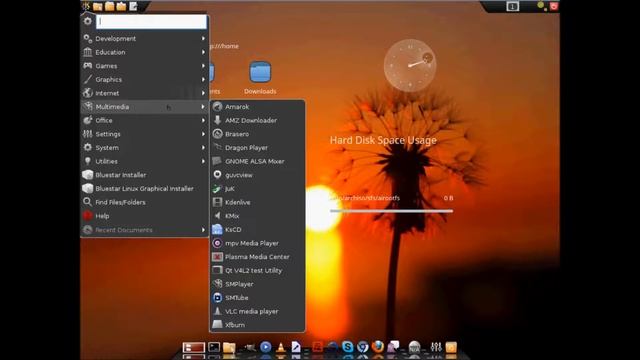Open mpv Media Player

[x=257, y=243]
